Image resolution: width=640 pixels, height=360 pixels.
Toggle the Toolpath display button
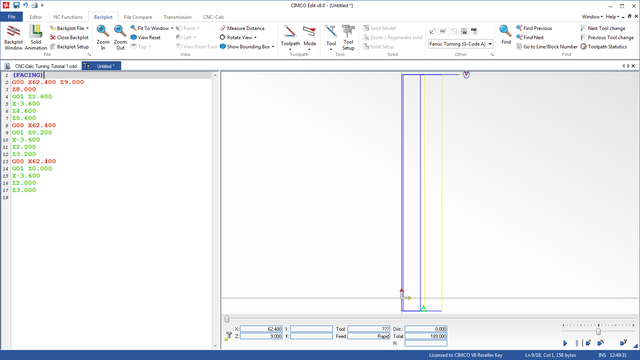click(290, 37)
